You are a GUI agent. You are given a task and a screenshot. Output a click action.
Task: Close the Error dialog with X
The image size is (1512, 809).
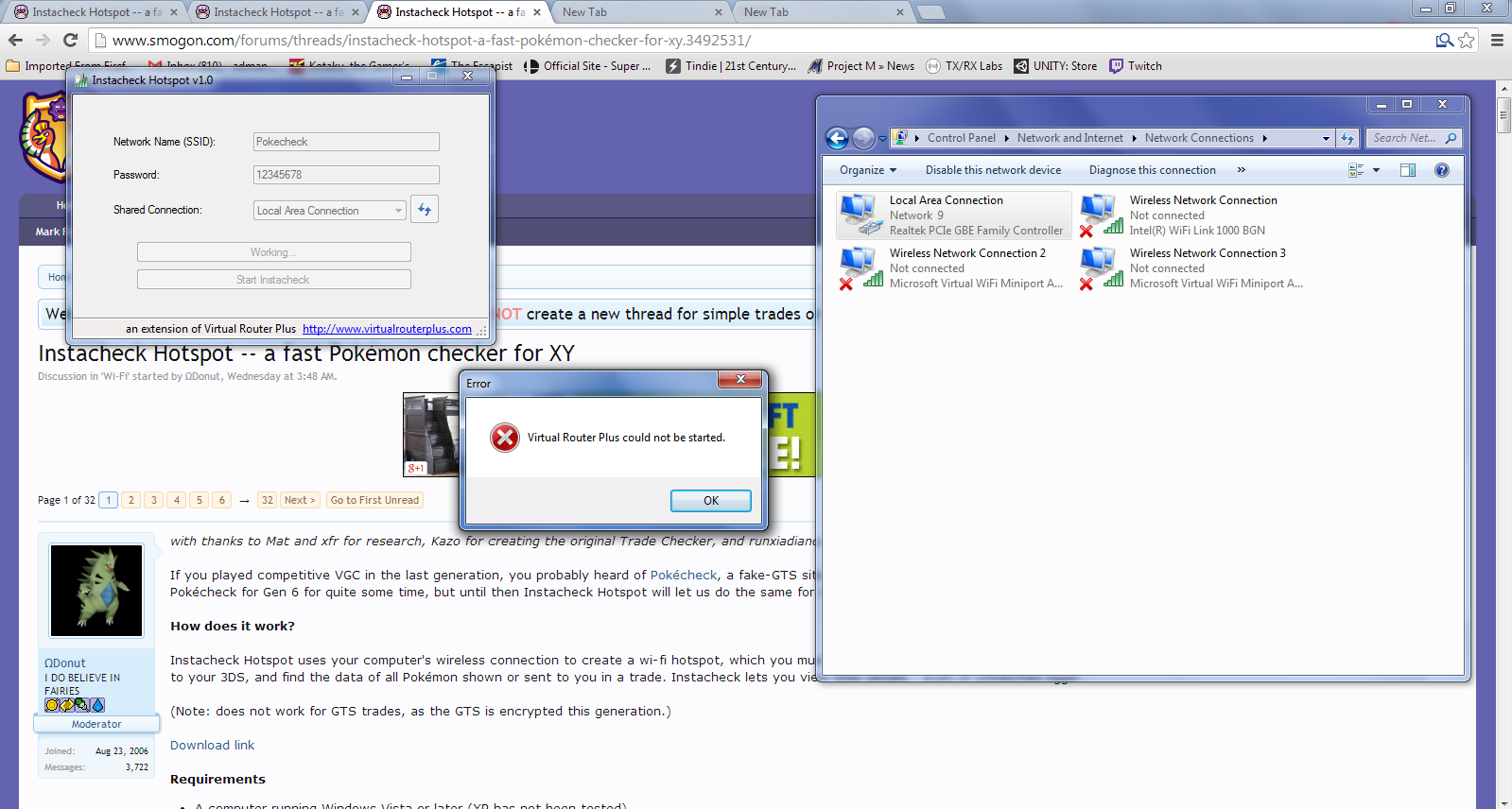pyautogui.click(x=740, y=379)
